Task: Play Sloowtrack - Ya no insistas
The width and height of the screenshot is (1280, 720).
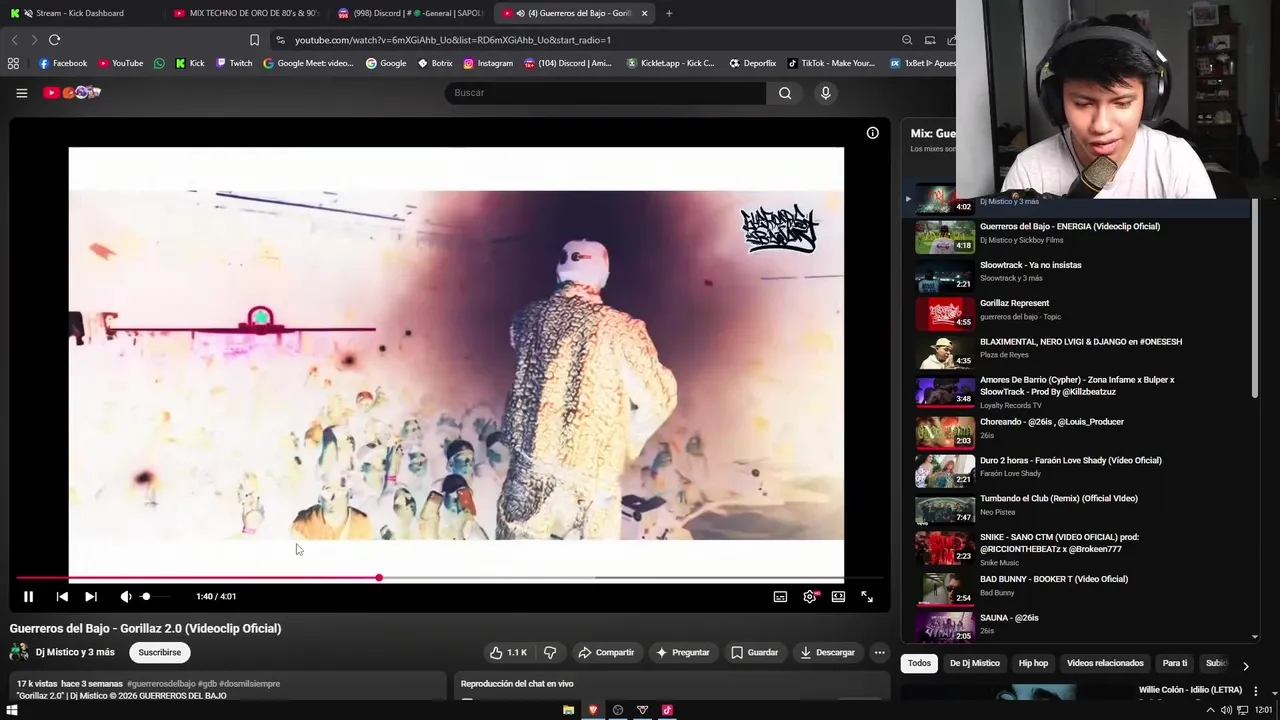Action: [x=1030, y=265]
